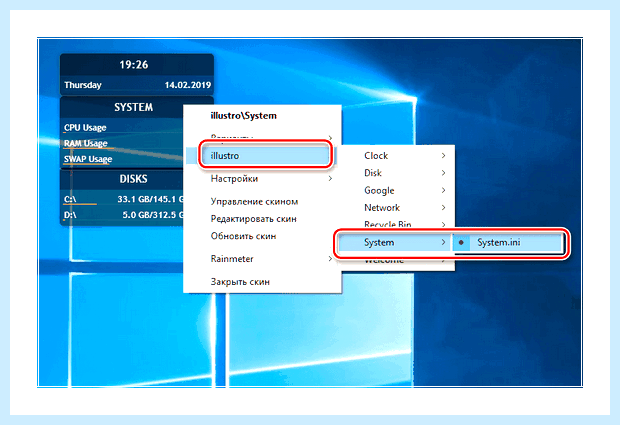This screenshot has width=620, height=425.
Task: Click the SWAP Usage label
Action: [88, 159]
